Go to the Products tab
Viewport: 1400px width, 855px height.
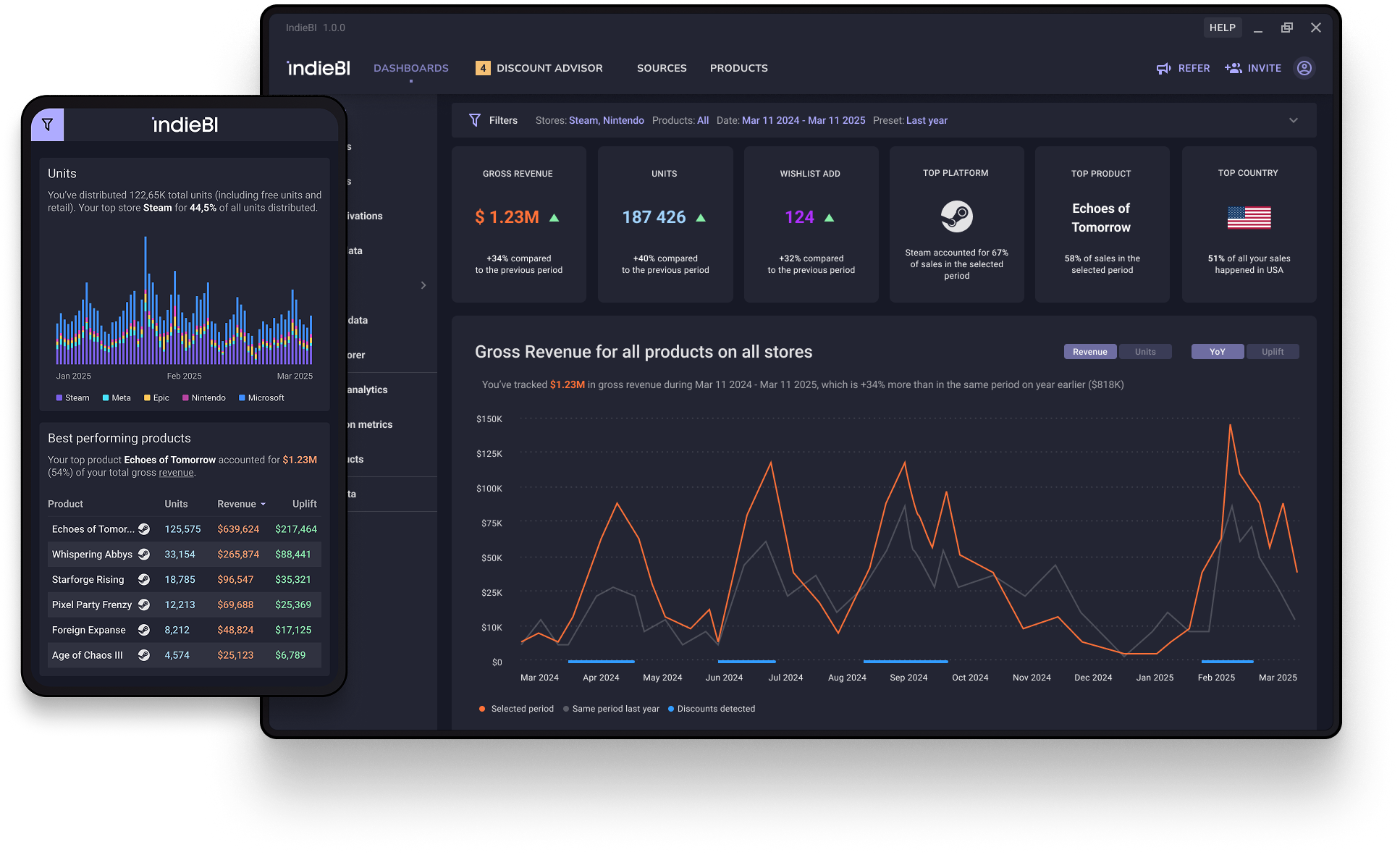(x=738, y=68)
